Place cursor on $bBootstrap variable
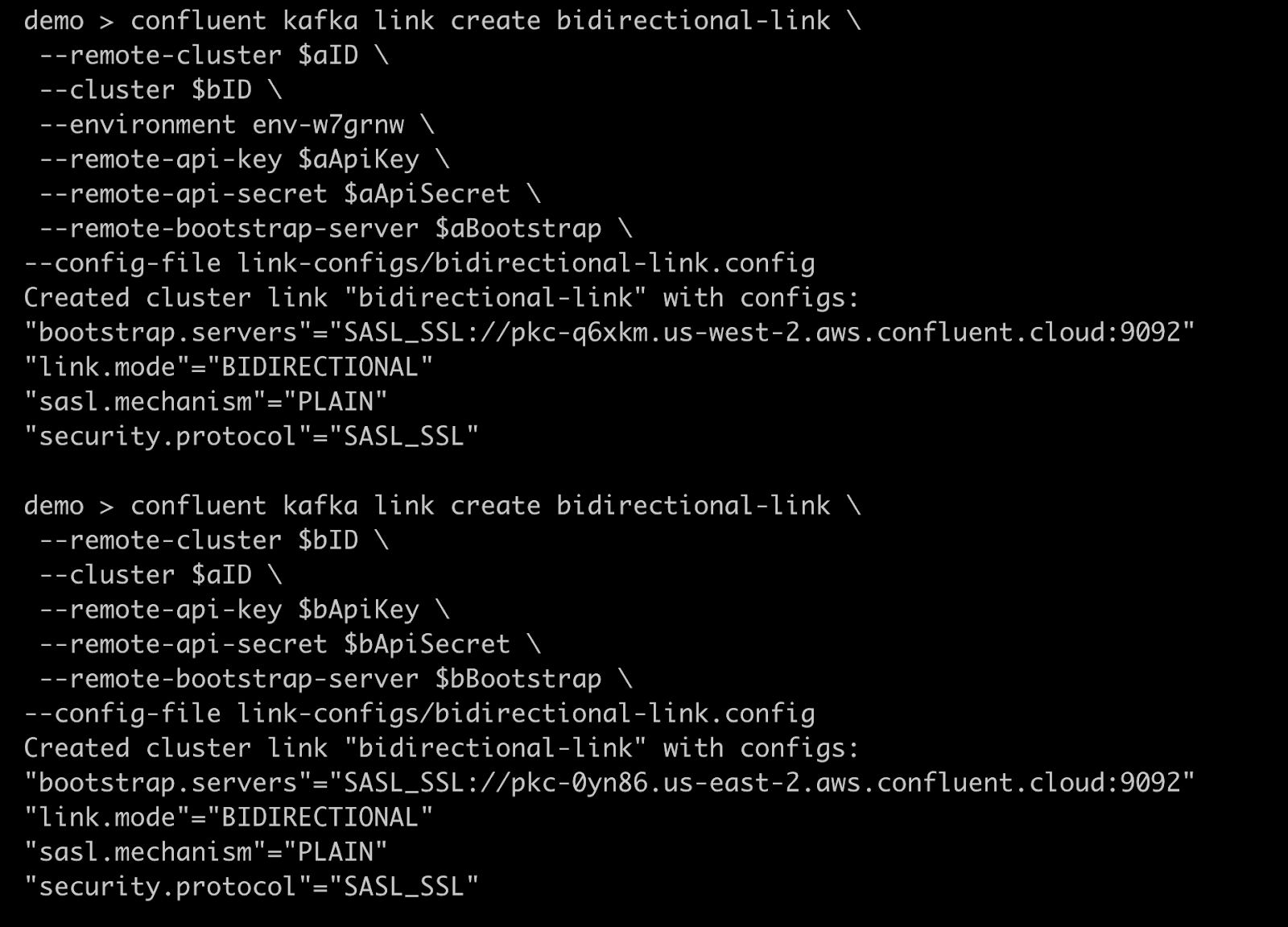The image size is (1288, 927). click(518, 679)
